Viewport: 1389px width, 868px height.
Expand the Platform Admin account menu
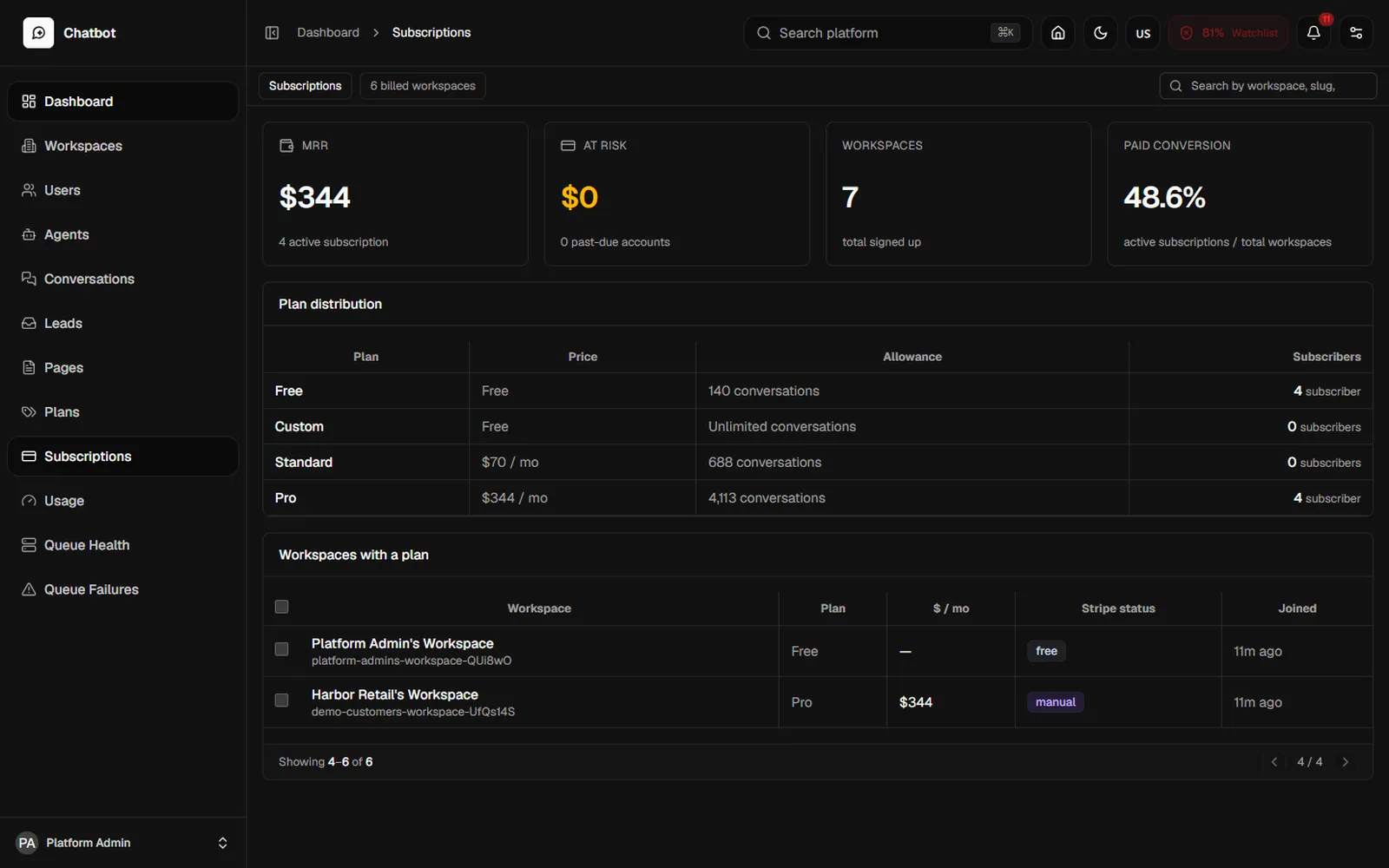click(x=122, y=843)
